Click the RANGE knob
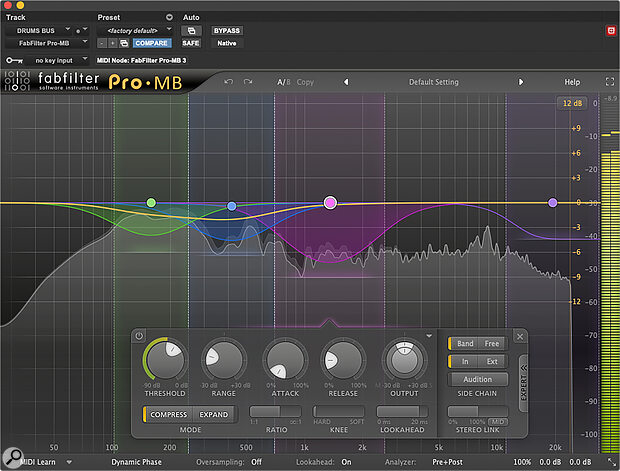 224,360
